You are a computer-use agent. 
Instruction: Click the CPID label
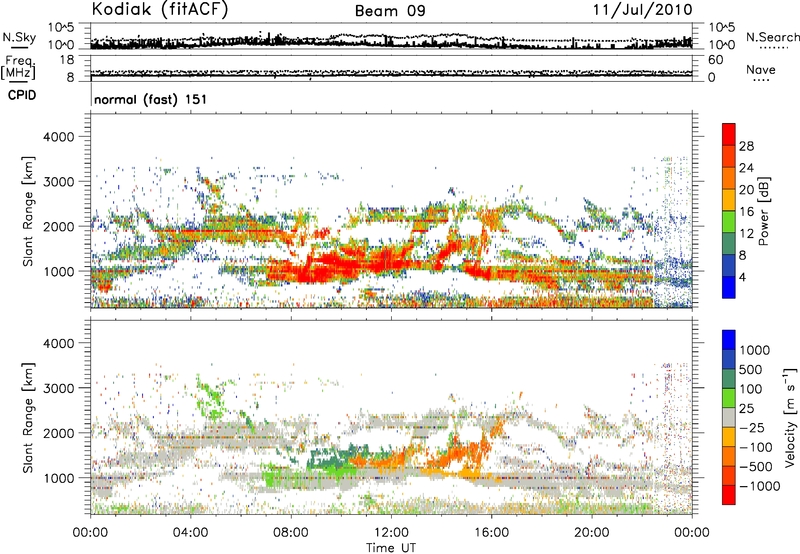22,95
